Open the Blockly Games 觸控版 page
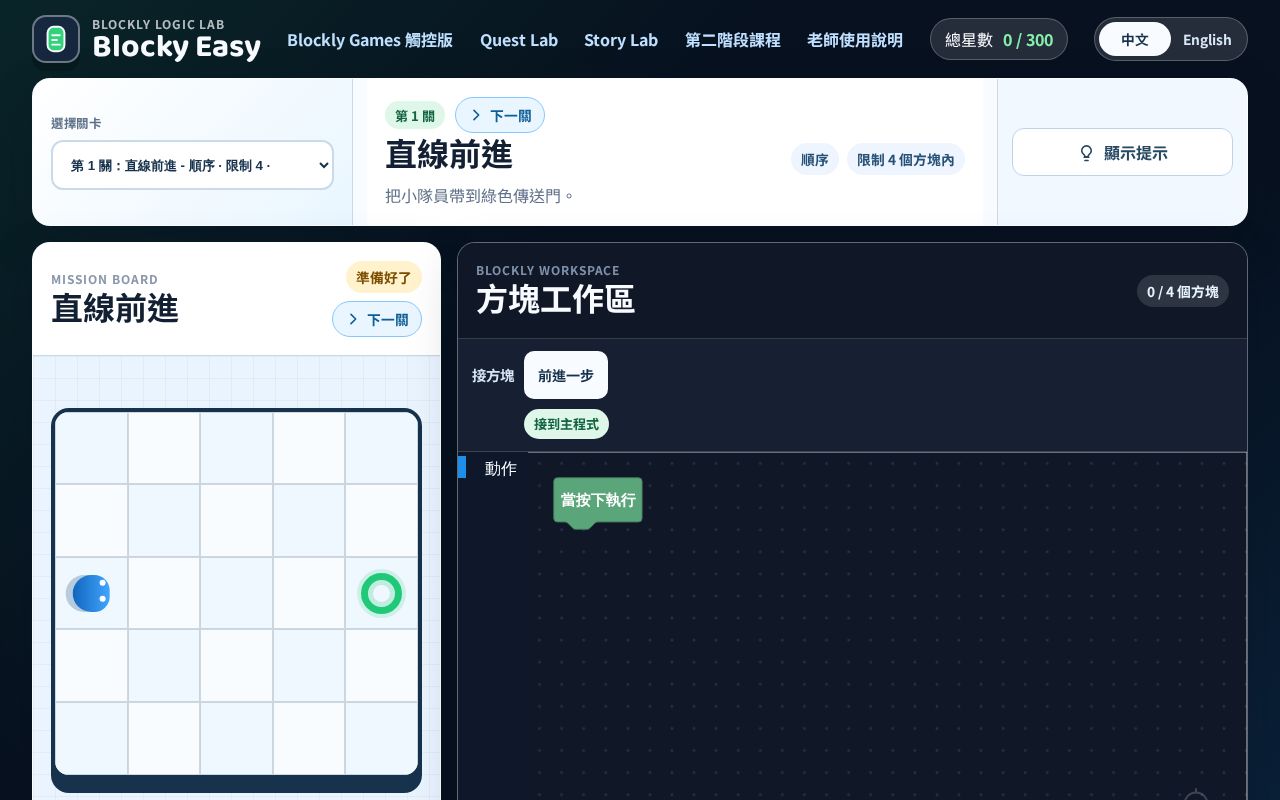The height and width of the screenshot is (800, 1280). coord(370,40)
